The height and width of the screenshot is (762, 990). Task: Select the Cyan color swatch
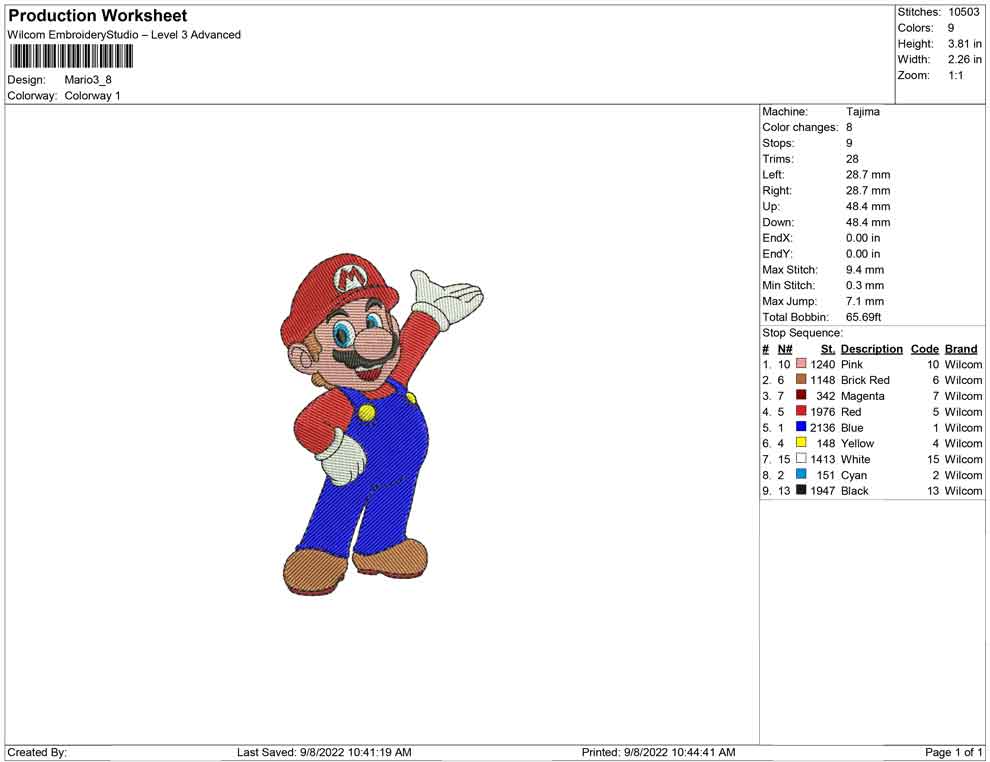801,475
